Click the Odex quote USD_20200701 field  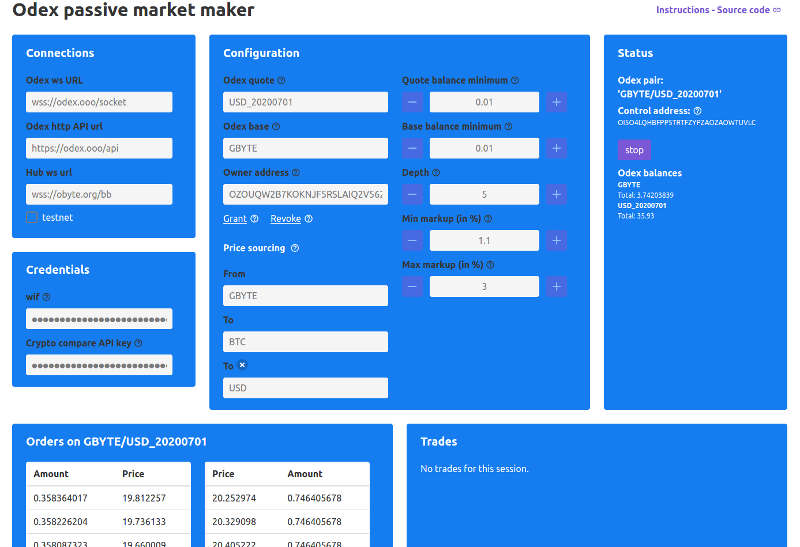(x=305, y=102)
